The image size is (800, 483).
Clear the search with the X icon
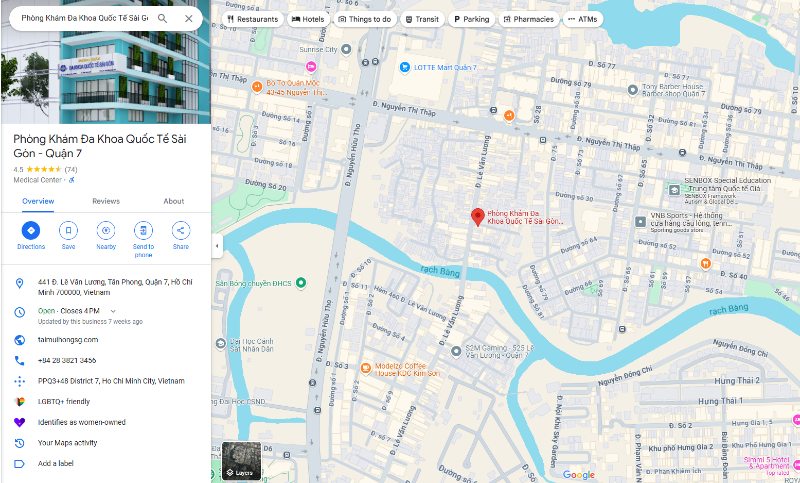(x=189, y=18)
